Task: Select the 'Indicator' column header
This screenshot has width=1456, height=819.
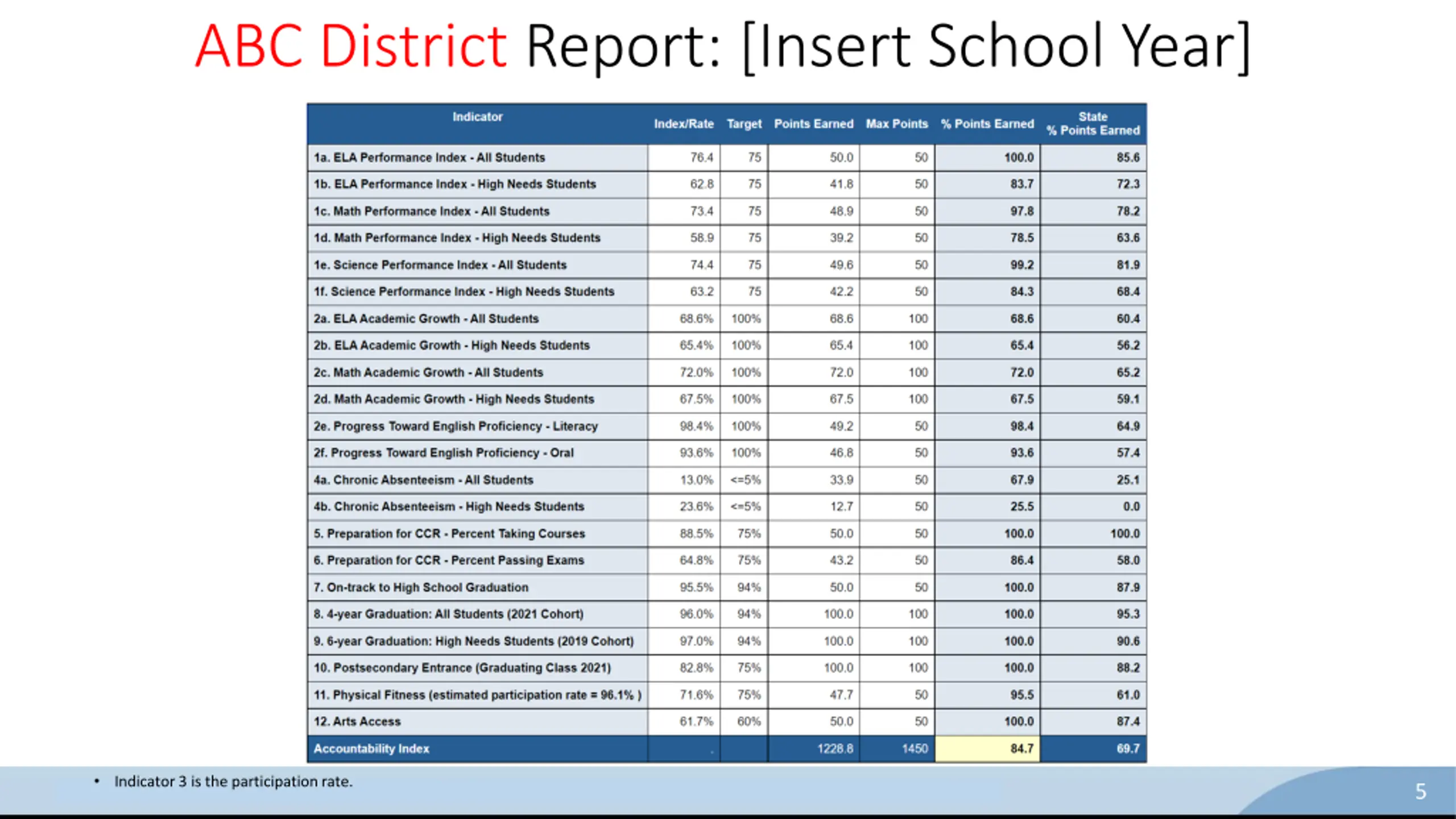Action: click(477, 117)
